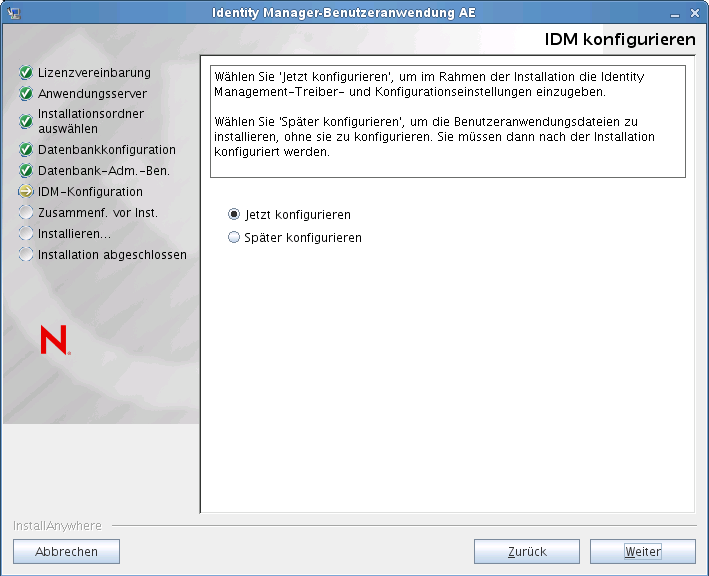Click the 'Installation abgeschlossen' step label
This screenshot has width=709, height=576.
113,255
